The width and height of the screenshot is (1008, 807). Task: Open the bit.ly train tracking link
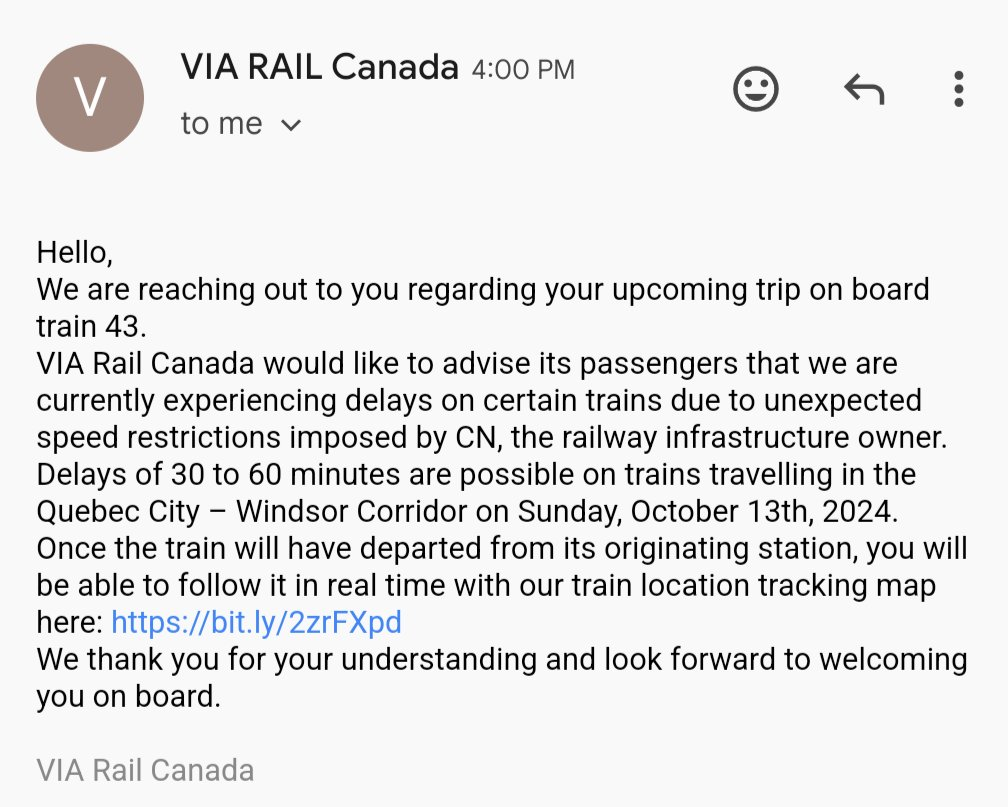click(256, 622)
